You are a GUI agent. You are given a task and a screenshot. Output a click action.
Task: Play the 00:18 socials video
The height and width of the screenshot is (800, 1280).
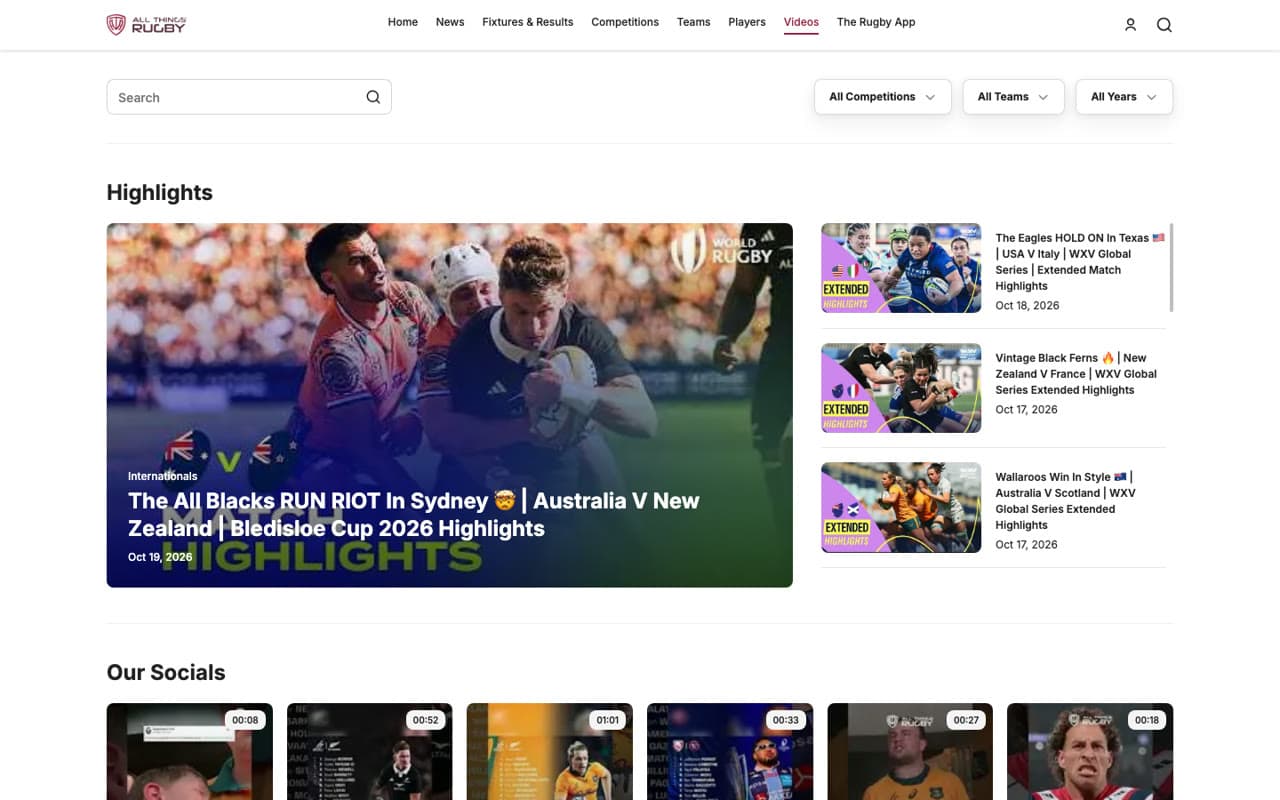[1090, 751]
